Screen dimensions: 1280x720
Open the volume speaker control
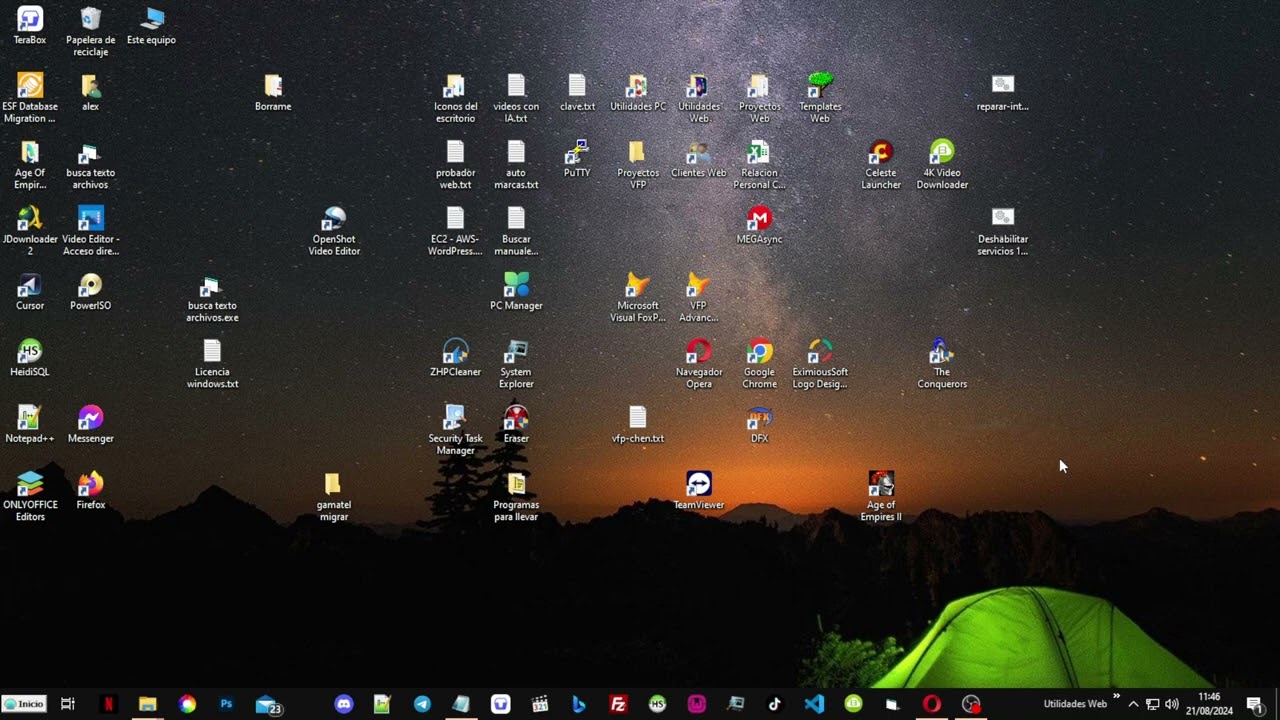(x=1171, y=704)
